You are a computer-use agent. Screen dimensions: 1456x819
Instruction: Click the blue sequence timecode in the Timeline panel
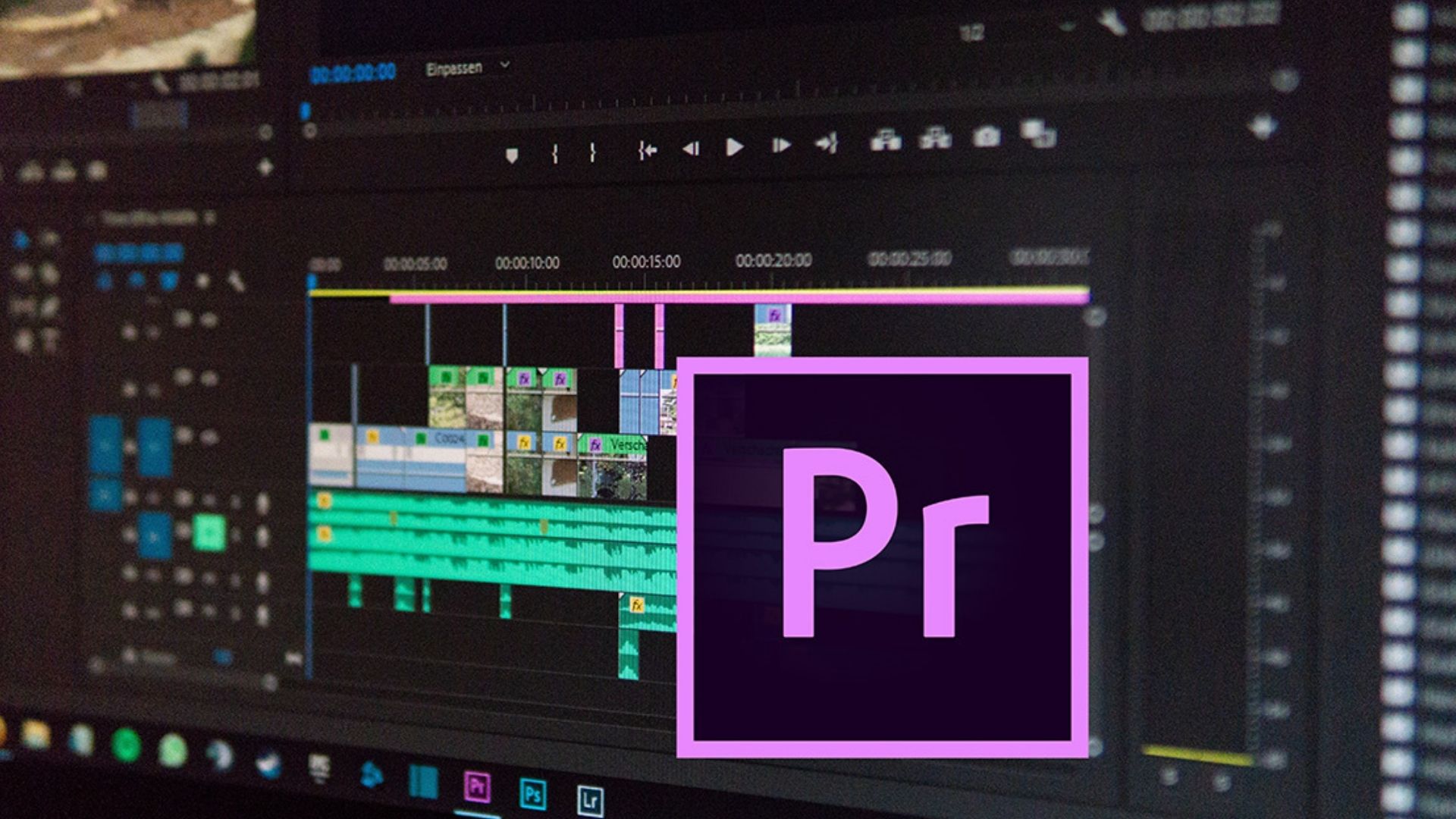(x=138, y=252)
